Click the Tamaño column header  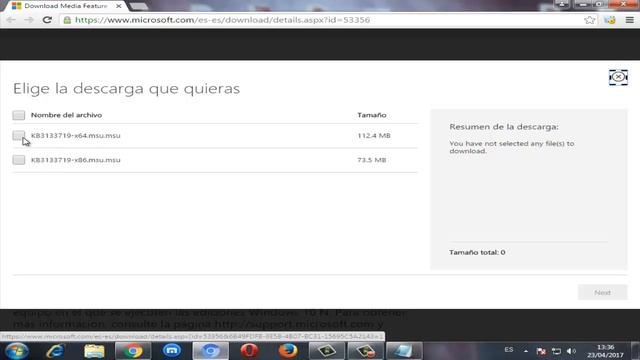click(x=371, y=115)
